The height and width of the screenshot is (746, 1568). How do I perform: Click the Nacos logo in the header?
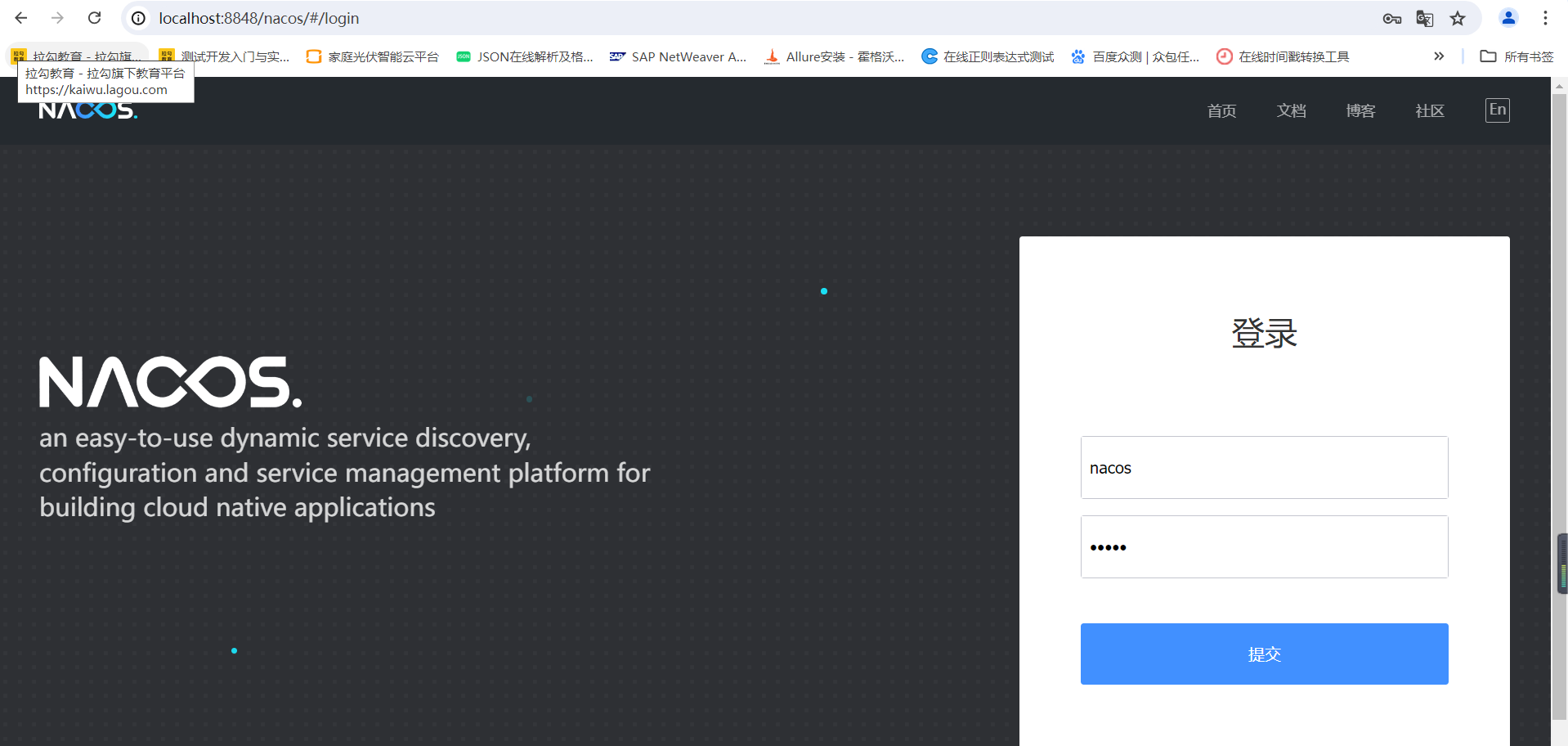pyautogui.click(x=88, y=110)
